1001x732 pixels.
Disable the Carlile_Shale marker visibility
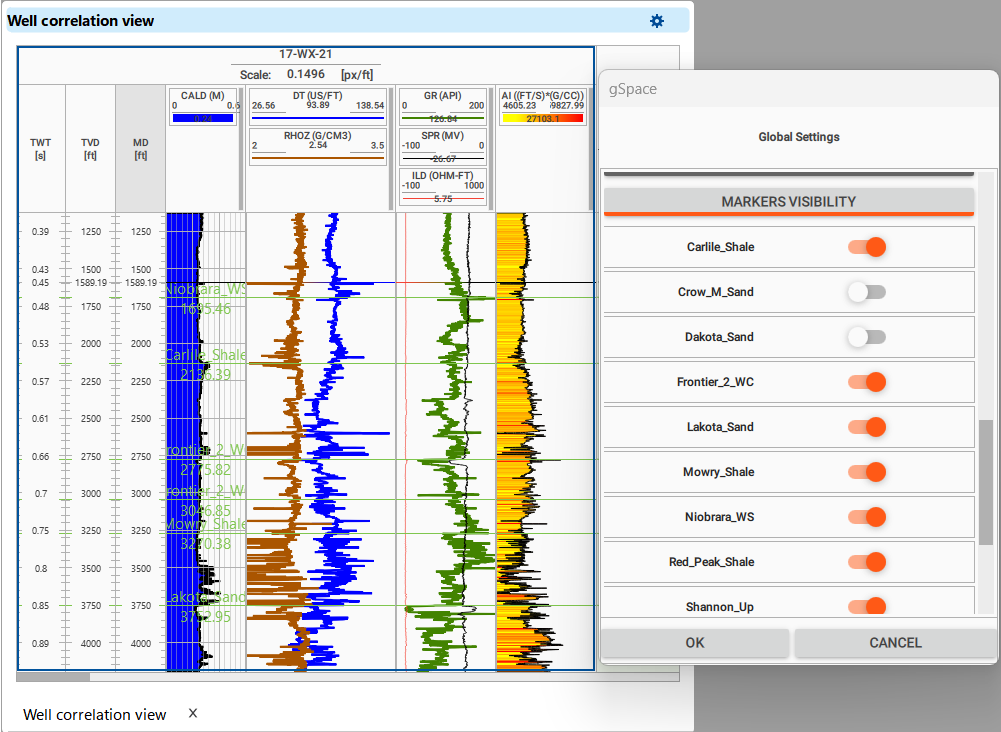click(x=867, y=247)
